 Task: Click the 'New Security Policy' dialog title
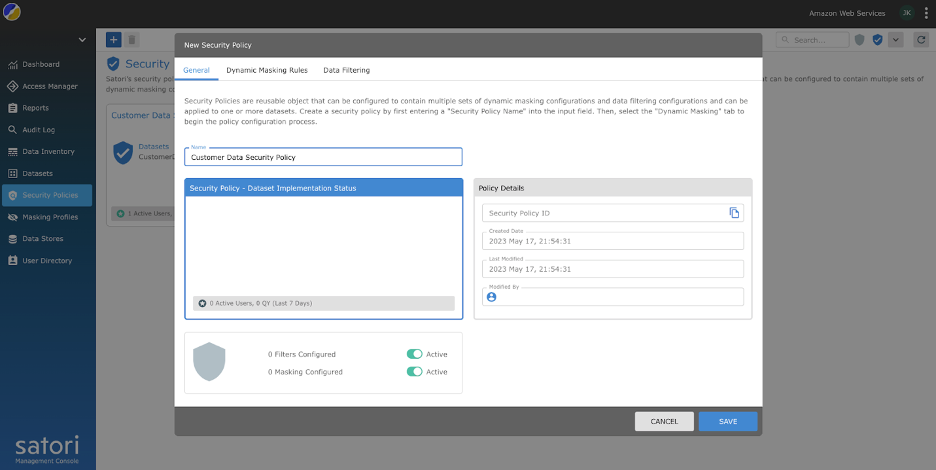pyautogui.click(x=218, y=45)
